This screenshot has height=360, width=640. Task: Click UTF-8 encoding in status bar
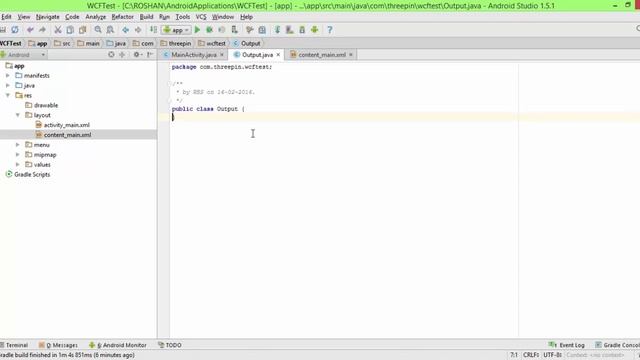coord(553,355)
